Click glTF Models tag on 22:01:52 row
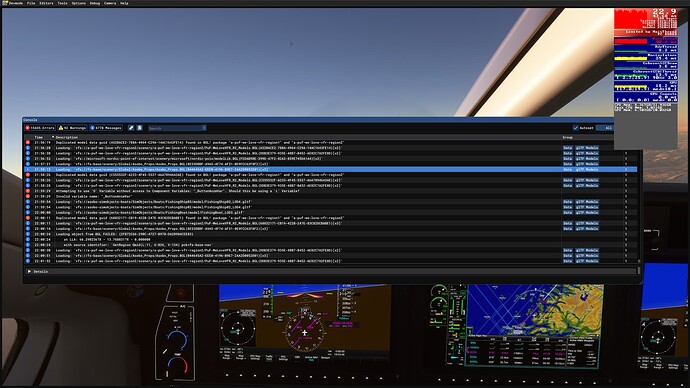 click(587, 261)
